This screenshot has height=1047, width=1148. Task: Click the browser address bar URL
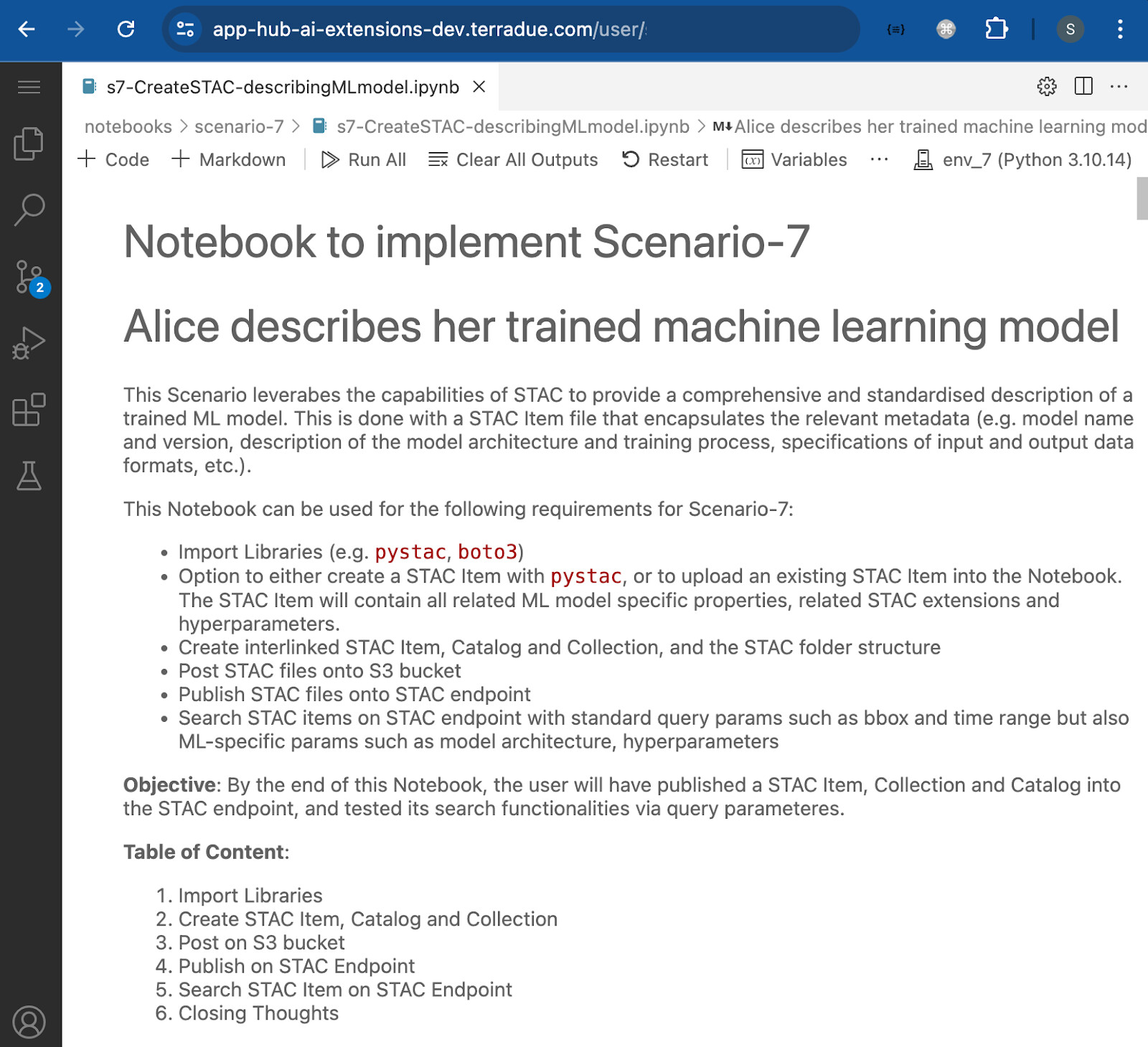click(429, 29)
